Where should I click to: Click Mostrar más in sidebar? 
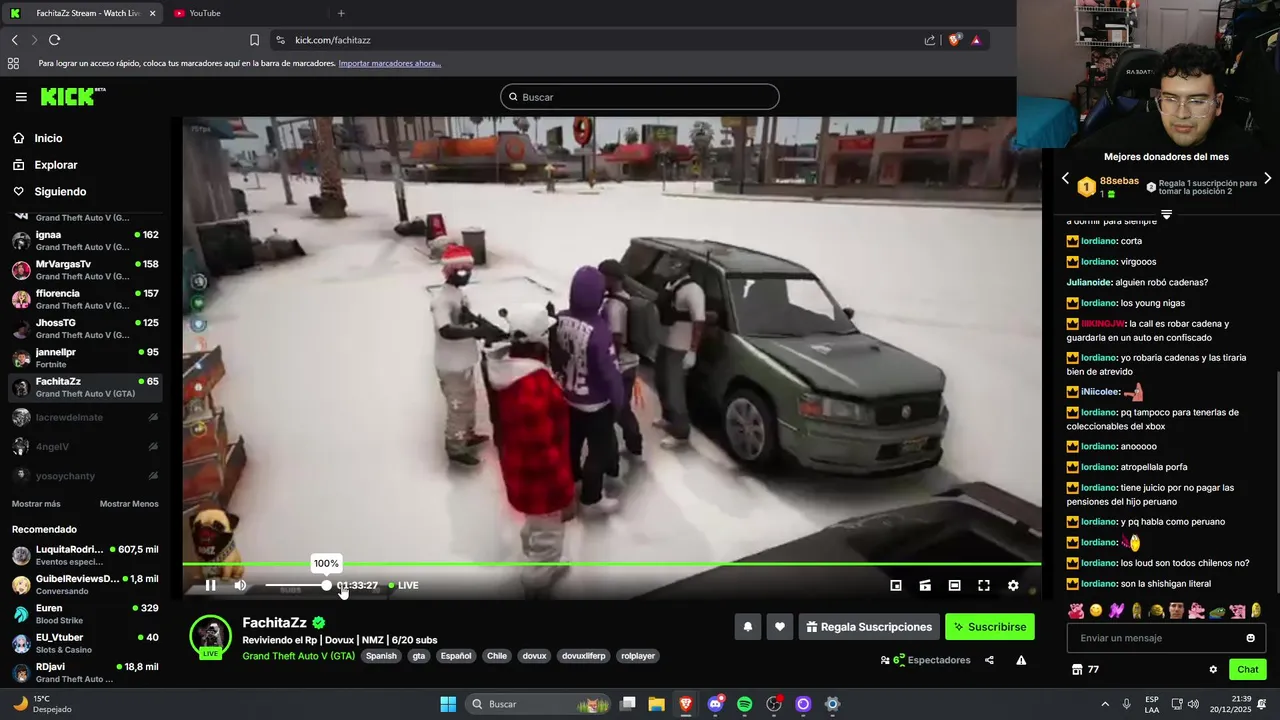pyautogui.click(x=36, y=504)
